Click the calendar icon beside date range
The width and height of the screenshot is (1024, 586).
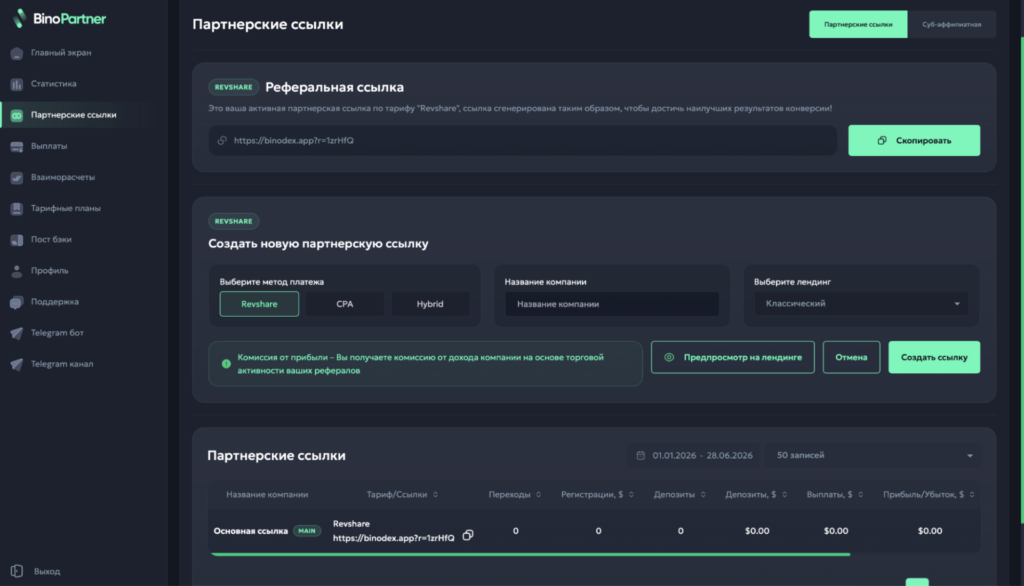click(641, 455)
